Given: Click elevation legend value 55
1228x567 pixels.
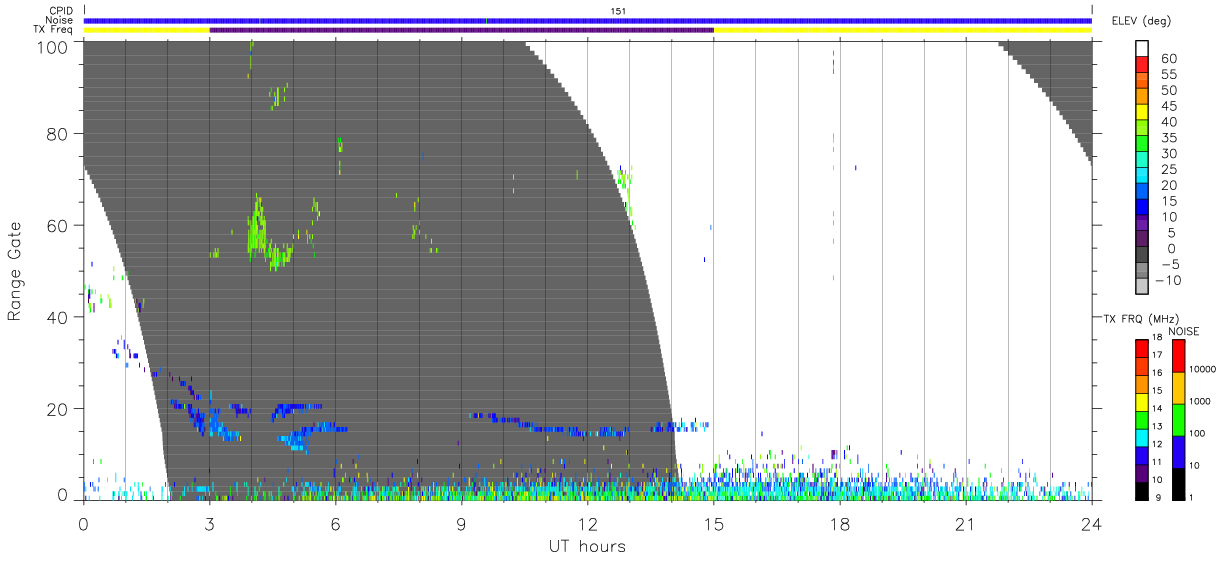Looking at the screenshot, I should point(1168,75).
